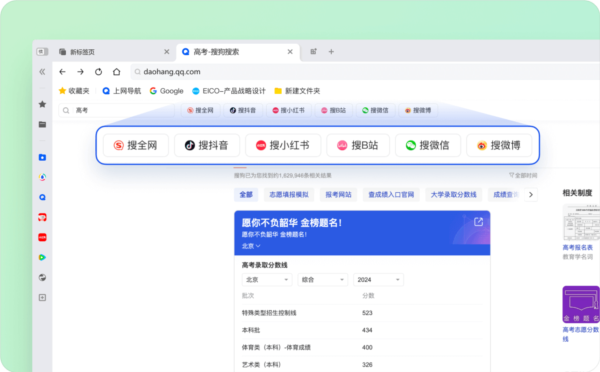Select the 志愿填报模拟 category tab

[x=289, y=194]
